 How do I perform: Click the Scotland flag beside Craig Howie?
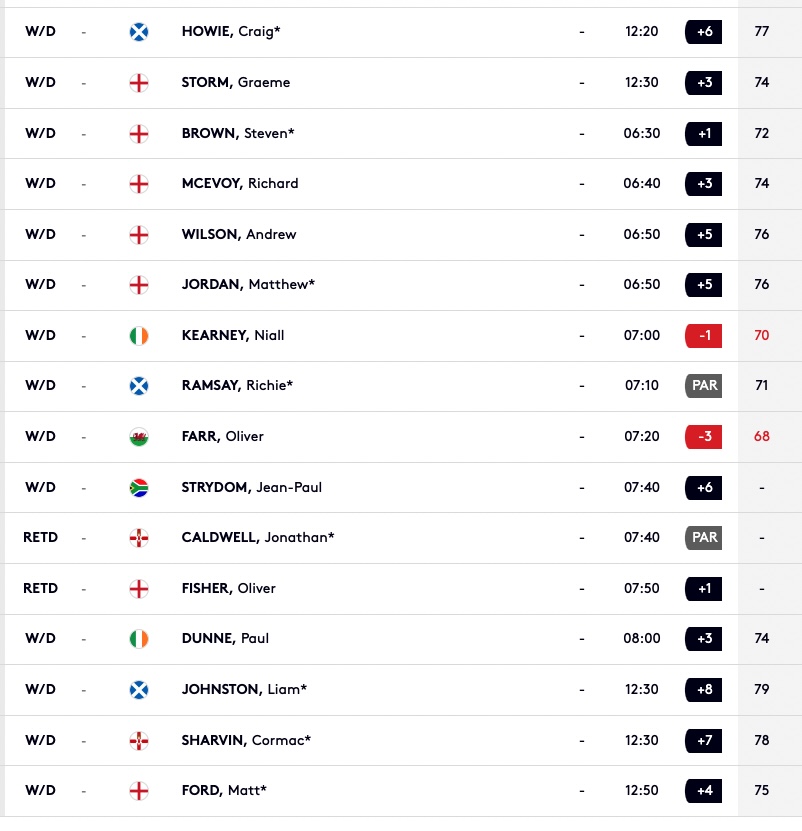(139, 32)
